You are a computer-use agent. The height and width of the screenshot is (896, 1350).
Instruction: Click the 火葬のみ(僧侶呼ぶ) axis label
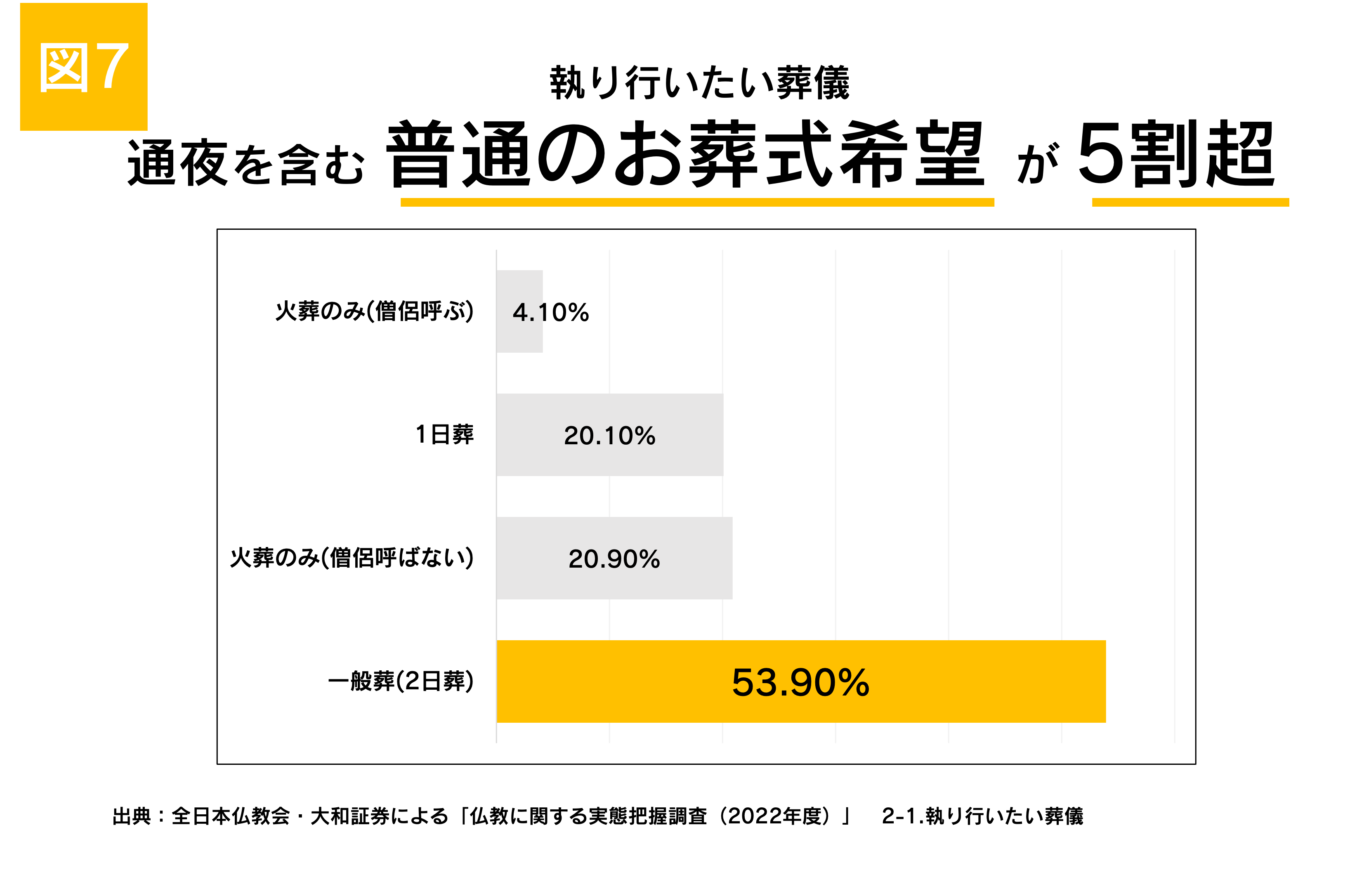(x=374, y=311)
